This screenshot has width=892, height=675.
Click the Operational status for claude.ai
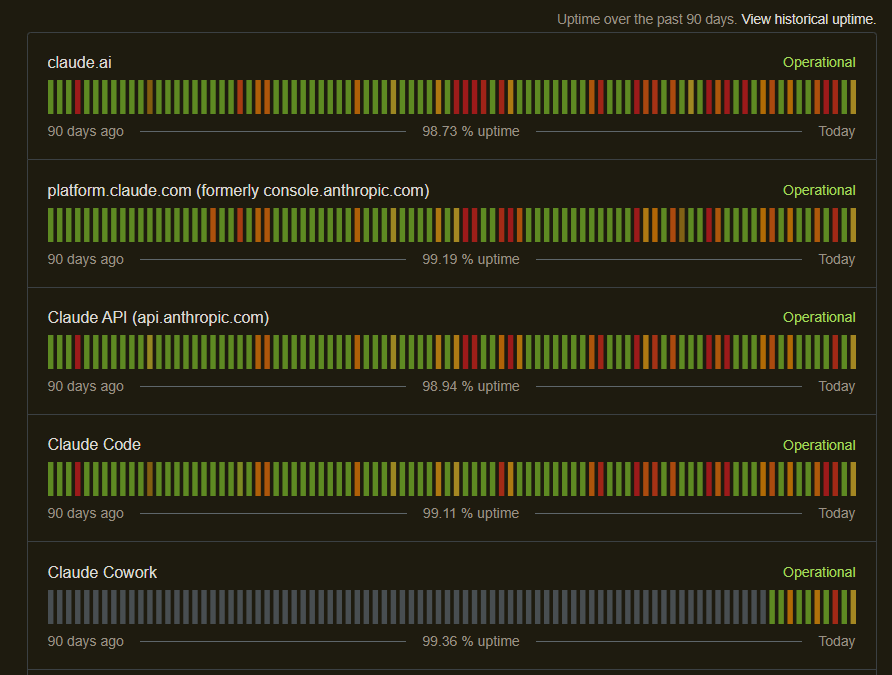click(819, 63)
